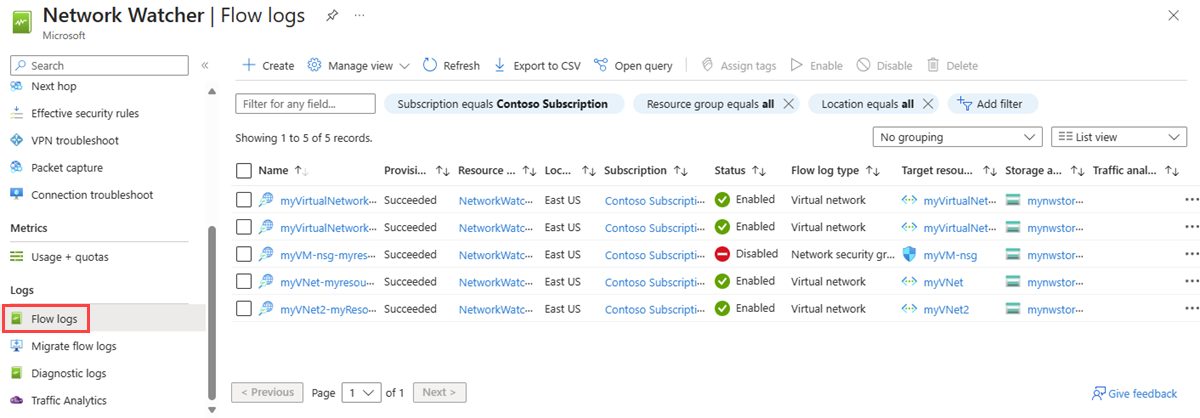
Task: Click the Delete toolbar button
Action: coord(952,65)
